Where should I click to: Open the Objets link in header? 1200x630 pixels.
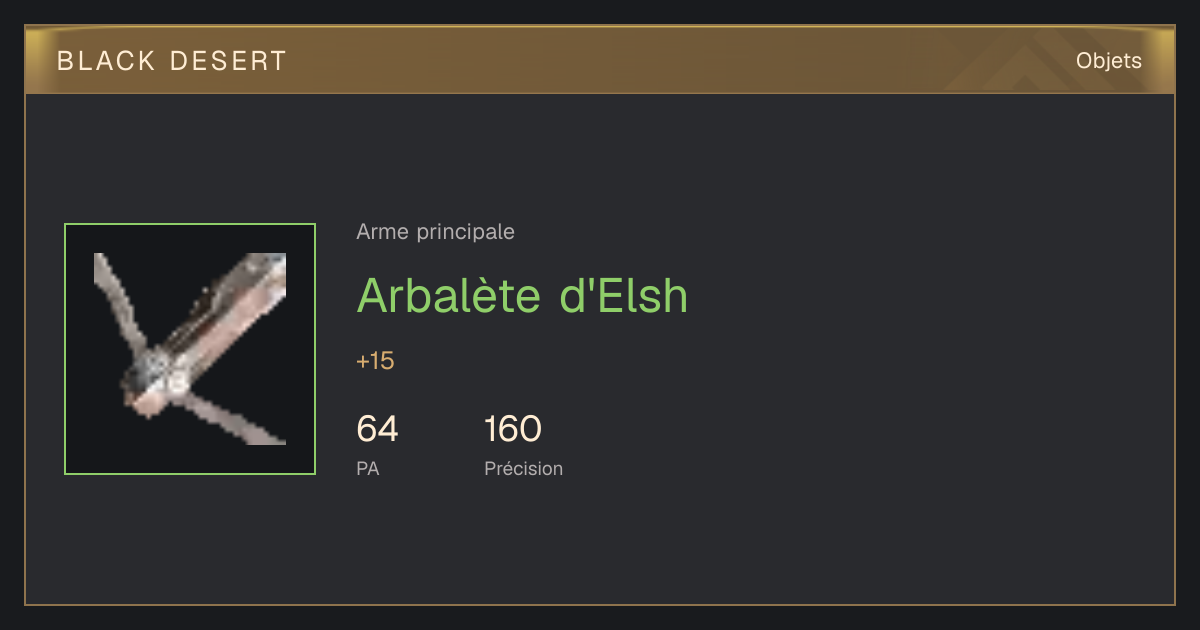(x=1108, y=61)
